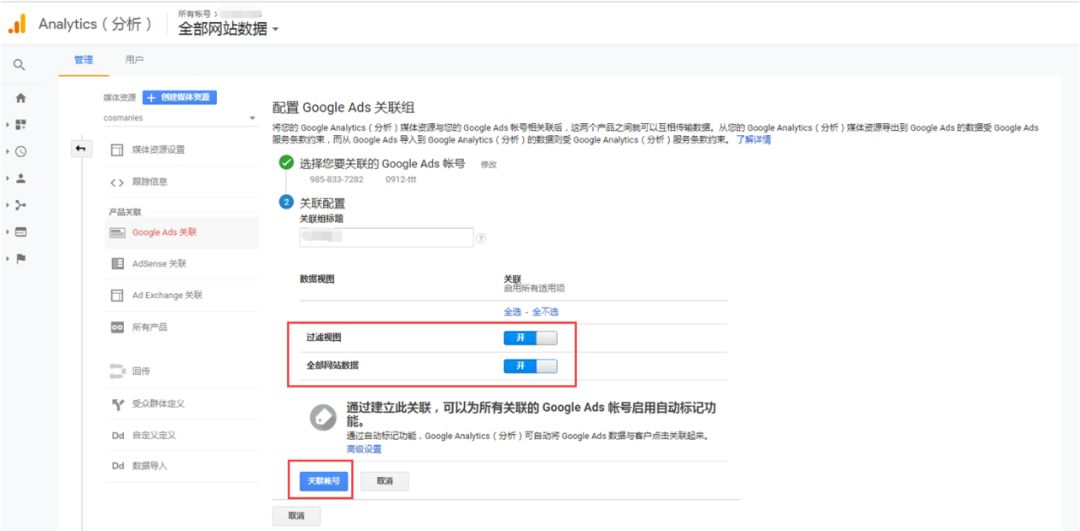Go to the Home icon in sidebar
This screenshot has width=1080, height=531.
click(x=21, y=98)
